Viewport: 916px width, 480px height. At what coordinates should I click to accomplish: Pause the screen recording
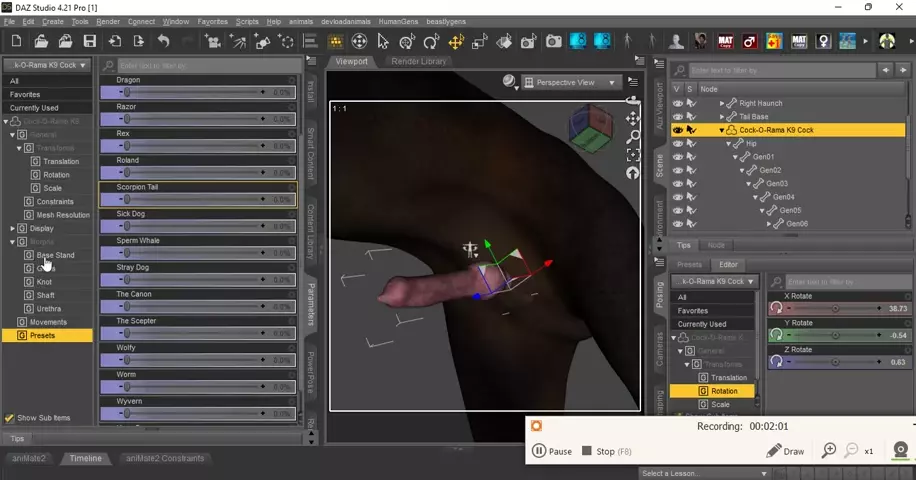(x=552, y=451)
